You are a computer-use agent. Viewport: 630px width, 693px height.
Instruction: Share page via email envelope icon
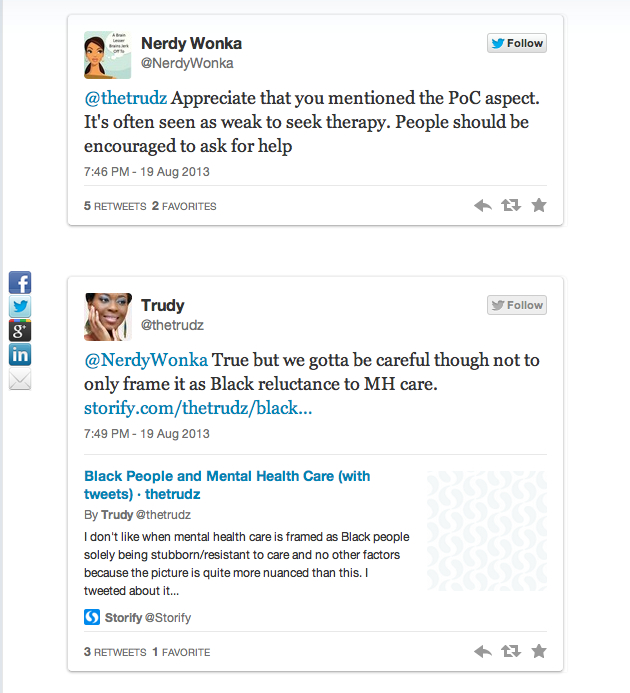pos(20,379)
